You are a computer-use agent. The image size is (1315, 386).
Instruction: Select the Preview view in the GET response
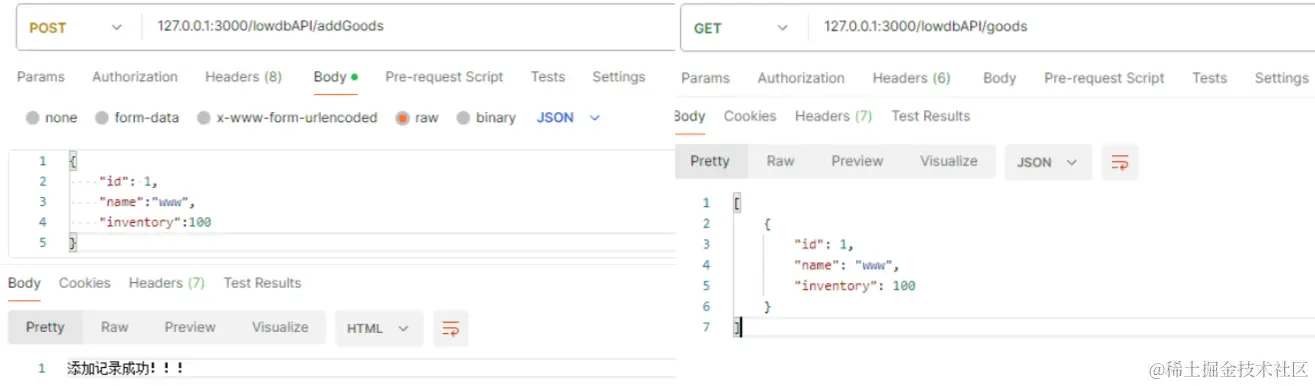857,161
